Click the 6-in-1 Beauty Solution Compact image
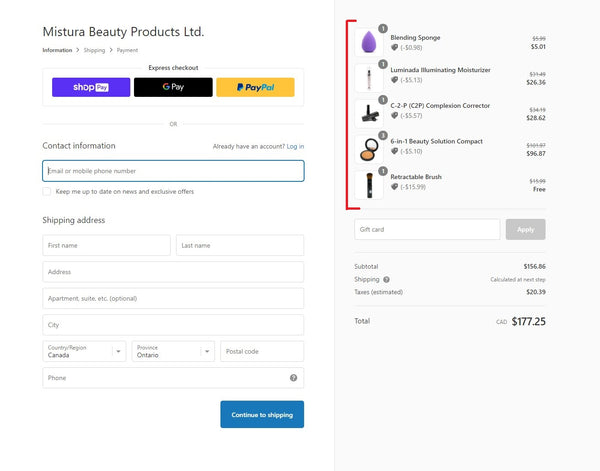Viewport: 600px width, 471px height. tap(368, 148)
